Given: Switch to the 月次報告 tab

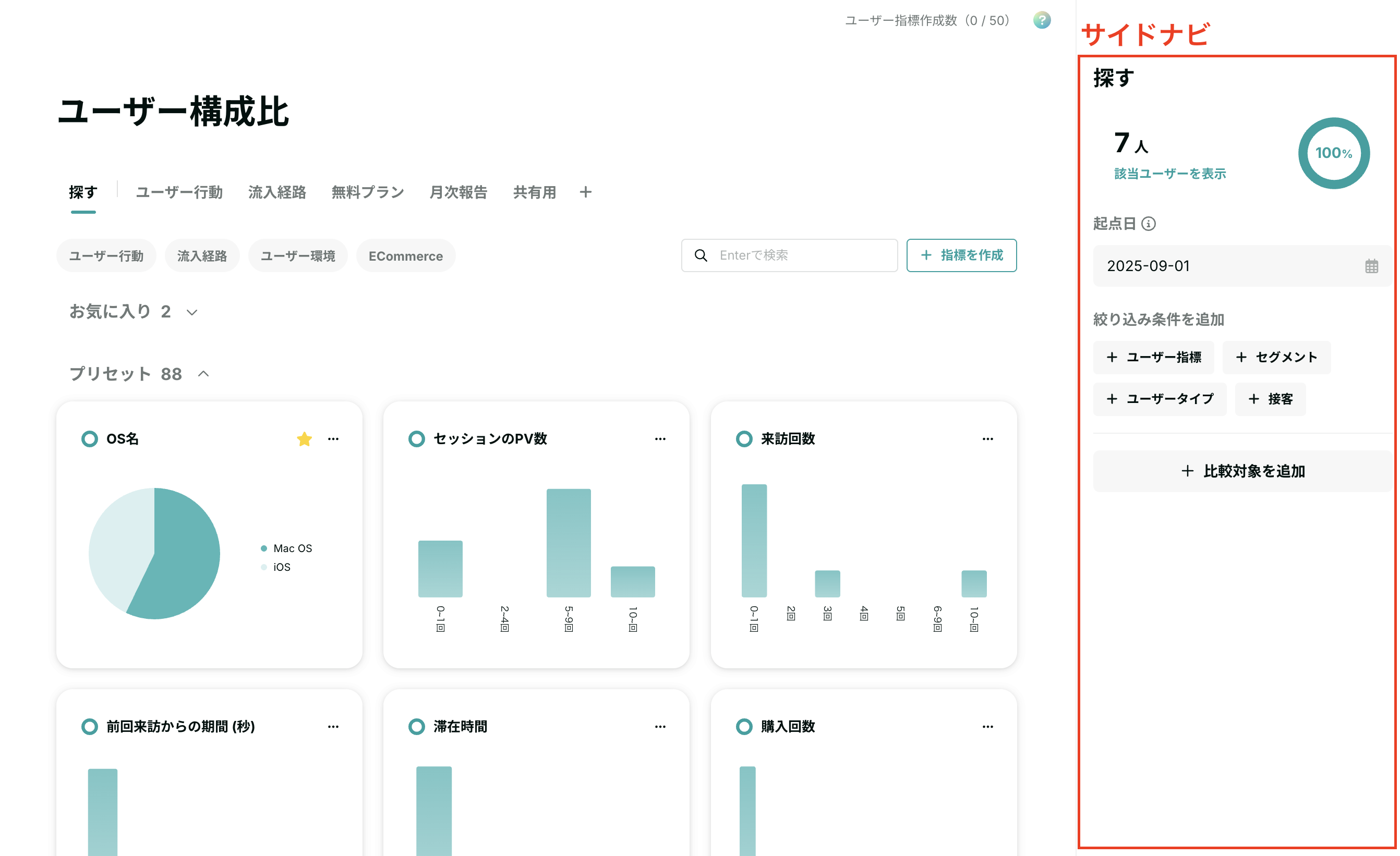Looking at the screenshot, I should coord(458,192).
